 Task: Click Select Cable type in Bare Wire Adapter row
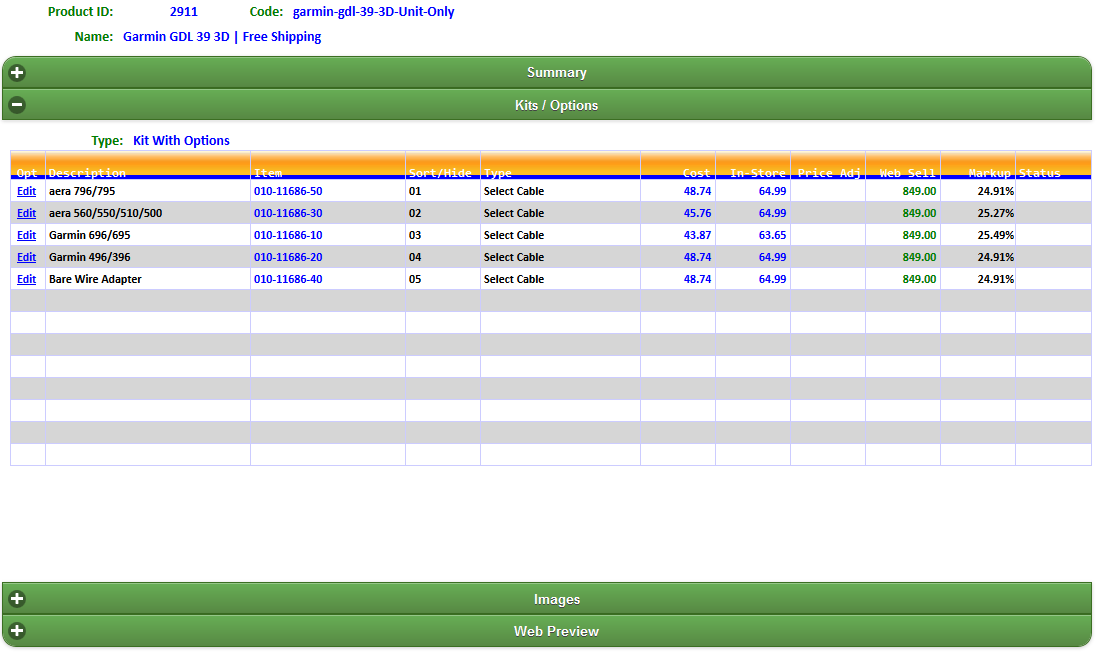coord(514,279)
